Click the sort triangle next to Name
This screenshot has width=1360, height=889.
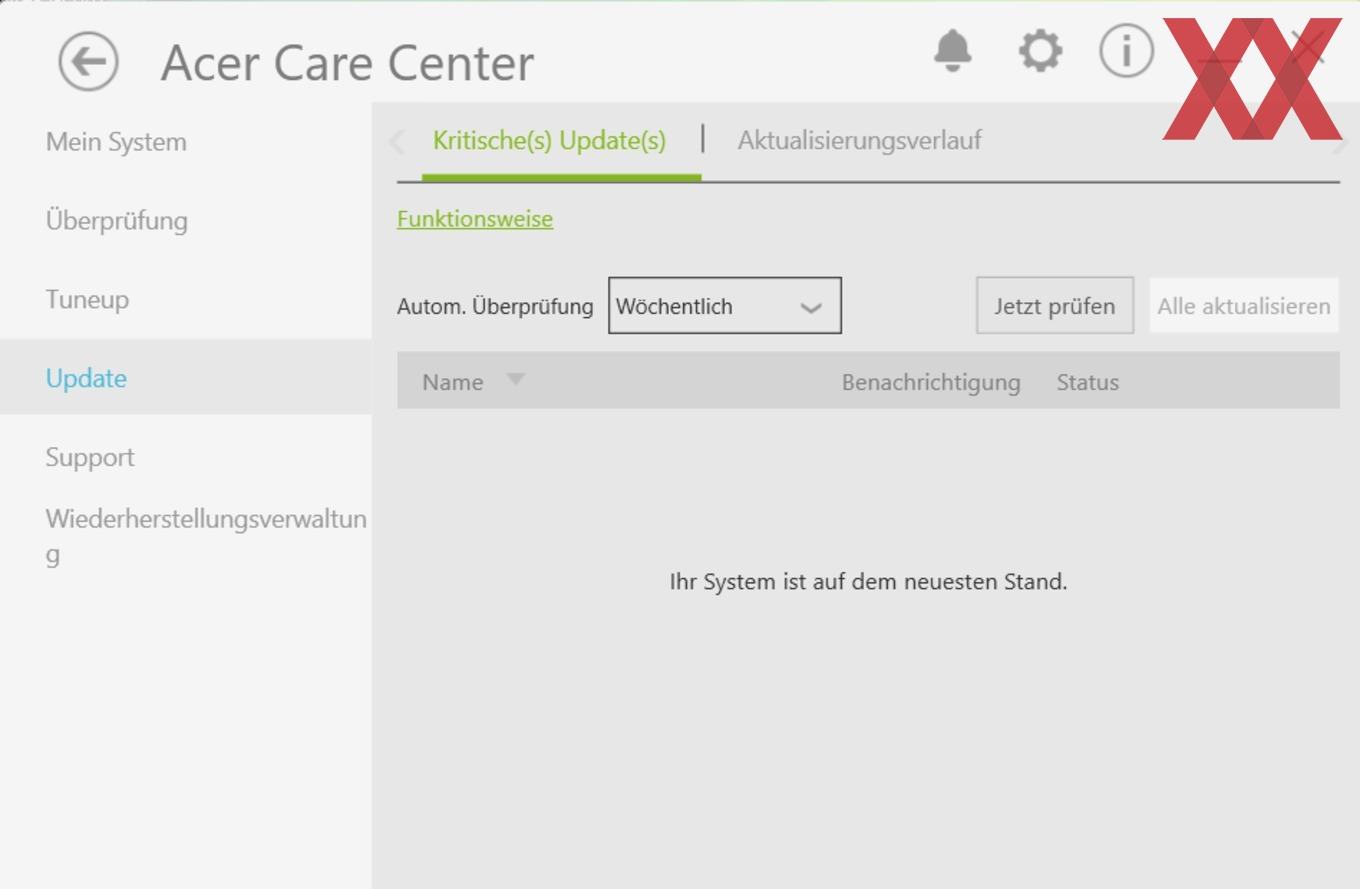515,379
